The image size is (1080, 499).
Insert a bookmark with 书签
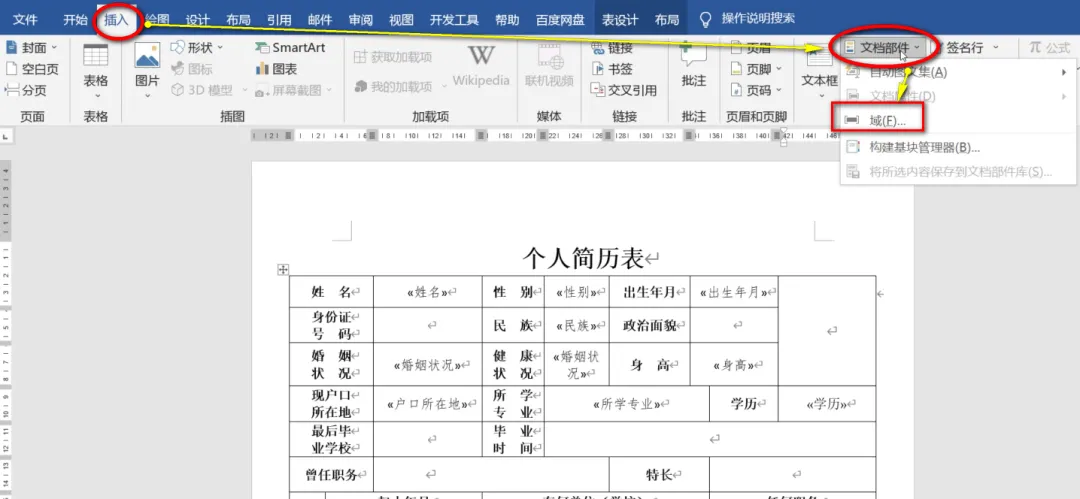612,69
